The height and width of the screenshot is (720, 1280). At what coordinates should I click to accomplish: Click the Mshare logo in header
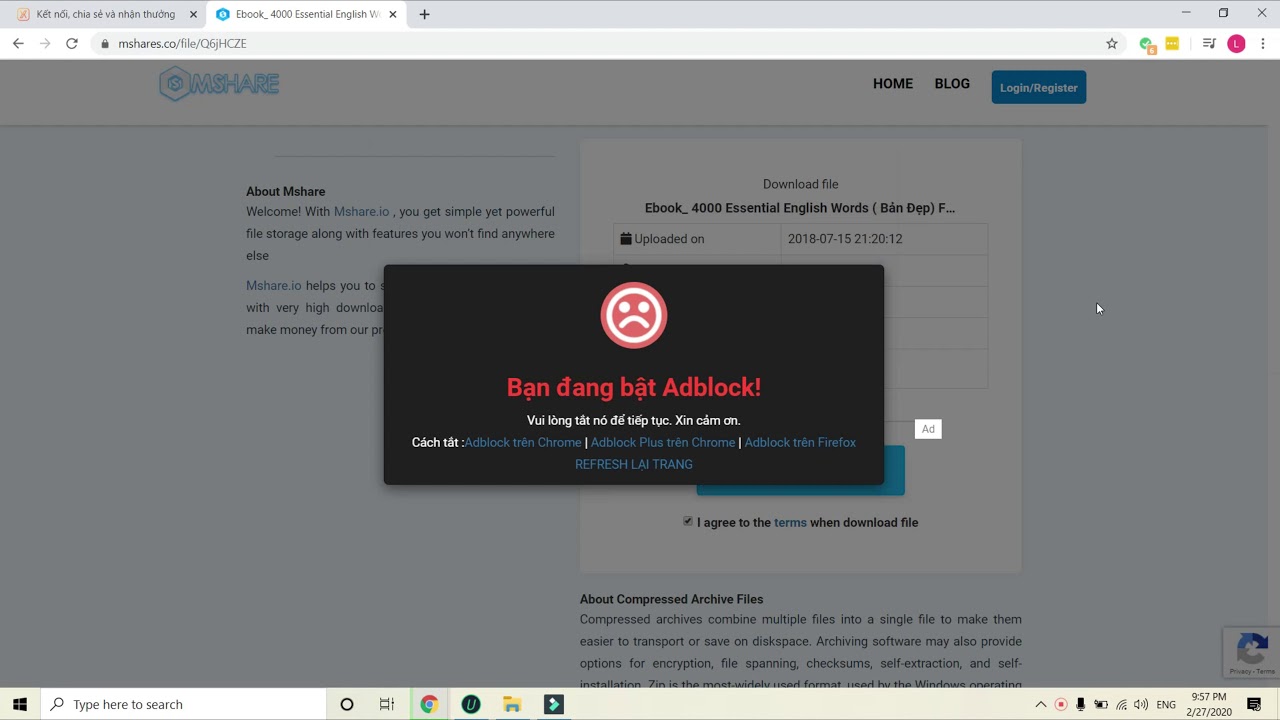(x=219, y=85)
